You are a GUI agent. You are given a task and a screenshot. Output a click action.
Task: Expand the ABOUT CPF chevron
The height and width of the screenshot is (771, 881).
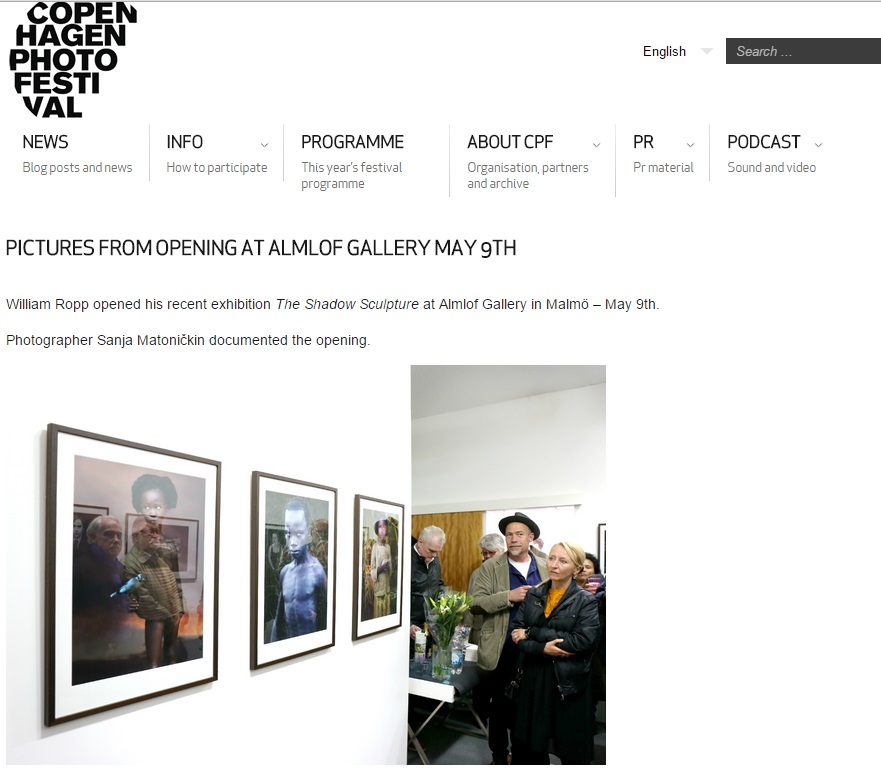pyautogui.click(x=596, y=145)
